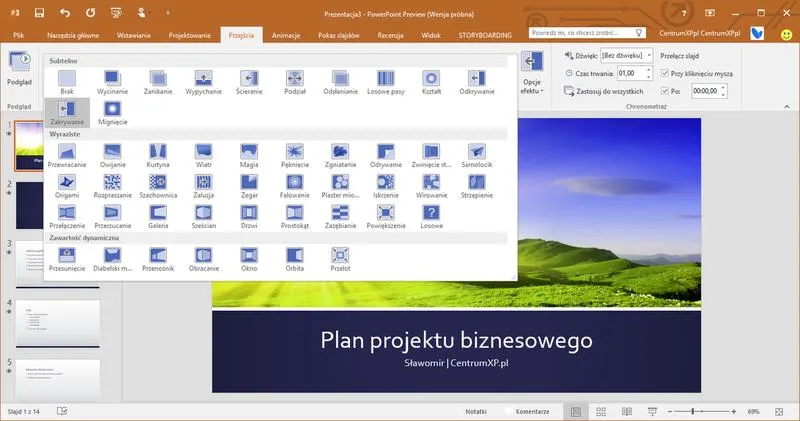Open quick access toolbar customize arrow
Viewport: 800px width, 421px height.
(167, 13)
